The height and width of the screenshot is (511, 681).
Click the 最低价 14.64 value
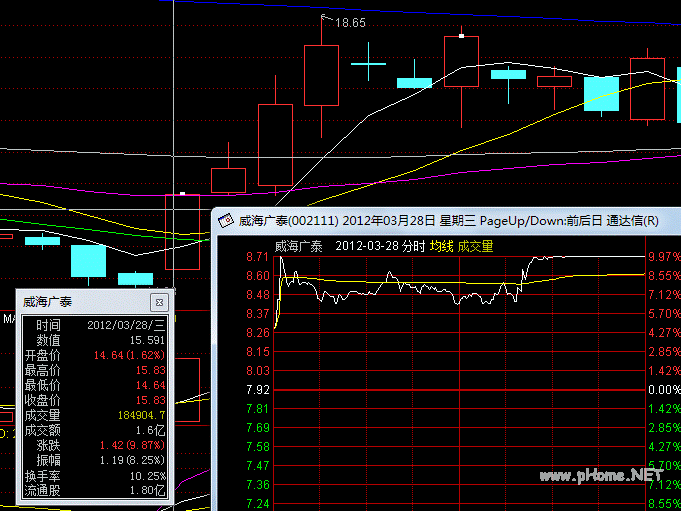click(x=150, y=385)
